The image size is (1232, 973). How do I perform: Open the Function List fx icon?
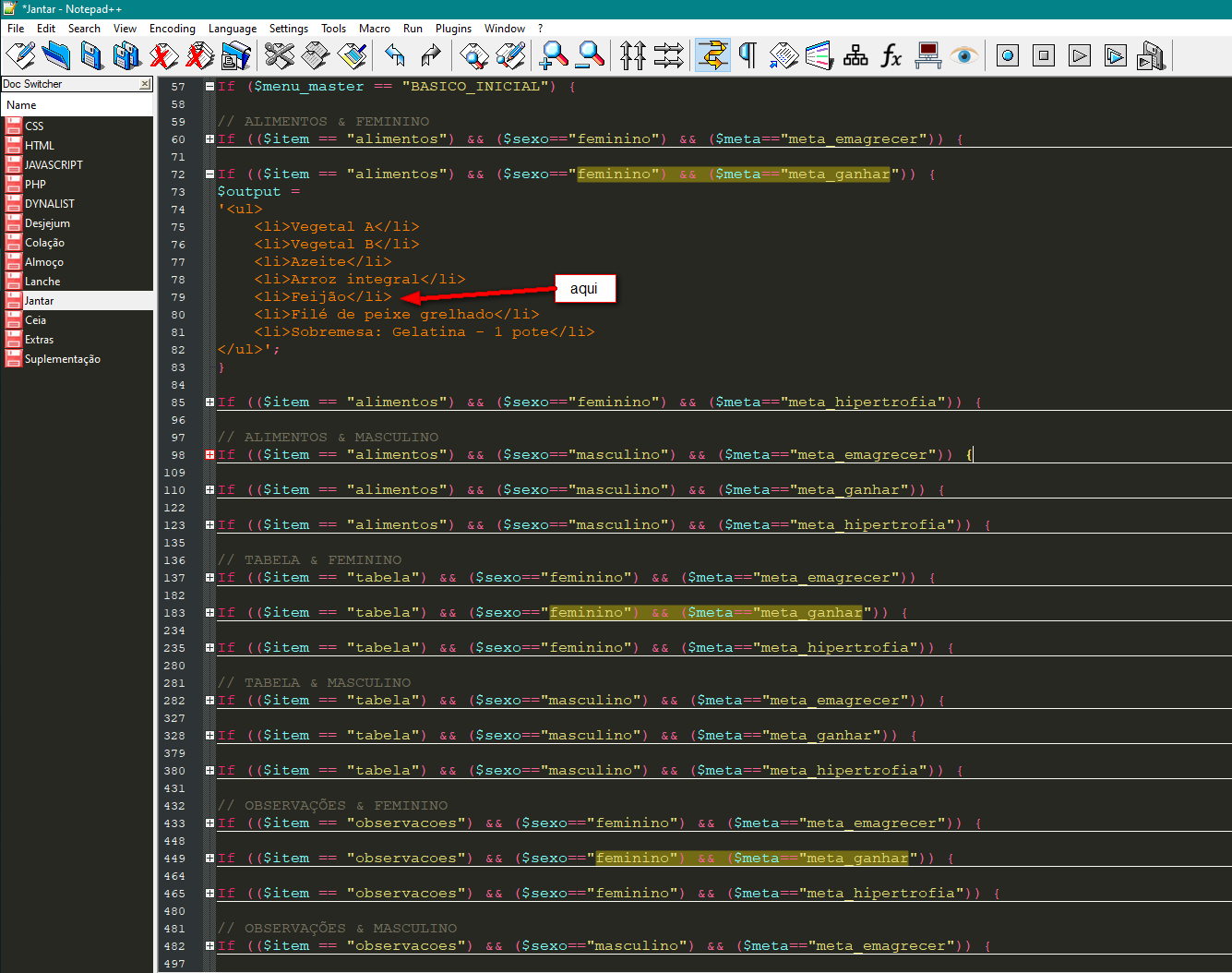pyautogui.click(x=891, y=56)
